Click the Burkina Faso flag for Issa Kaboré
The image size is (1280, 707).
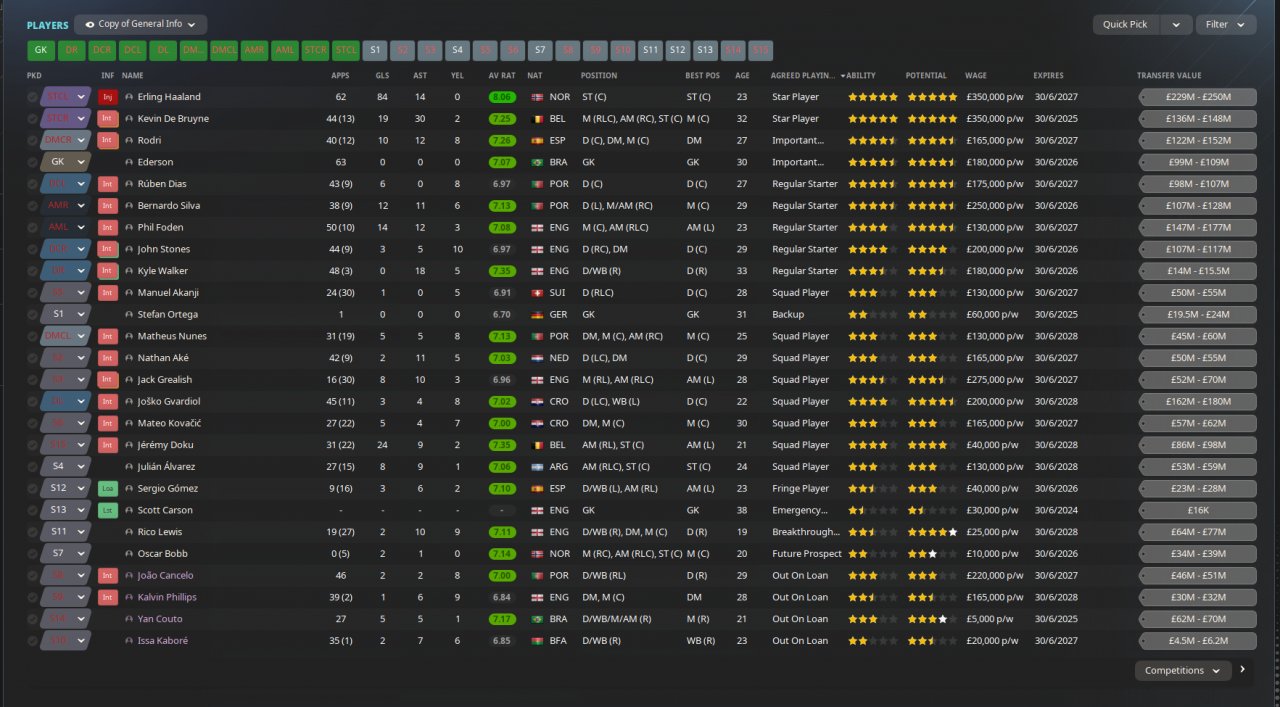pyautogui.click(x=538, y=641)
